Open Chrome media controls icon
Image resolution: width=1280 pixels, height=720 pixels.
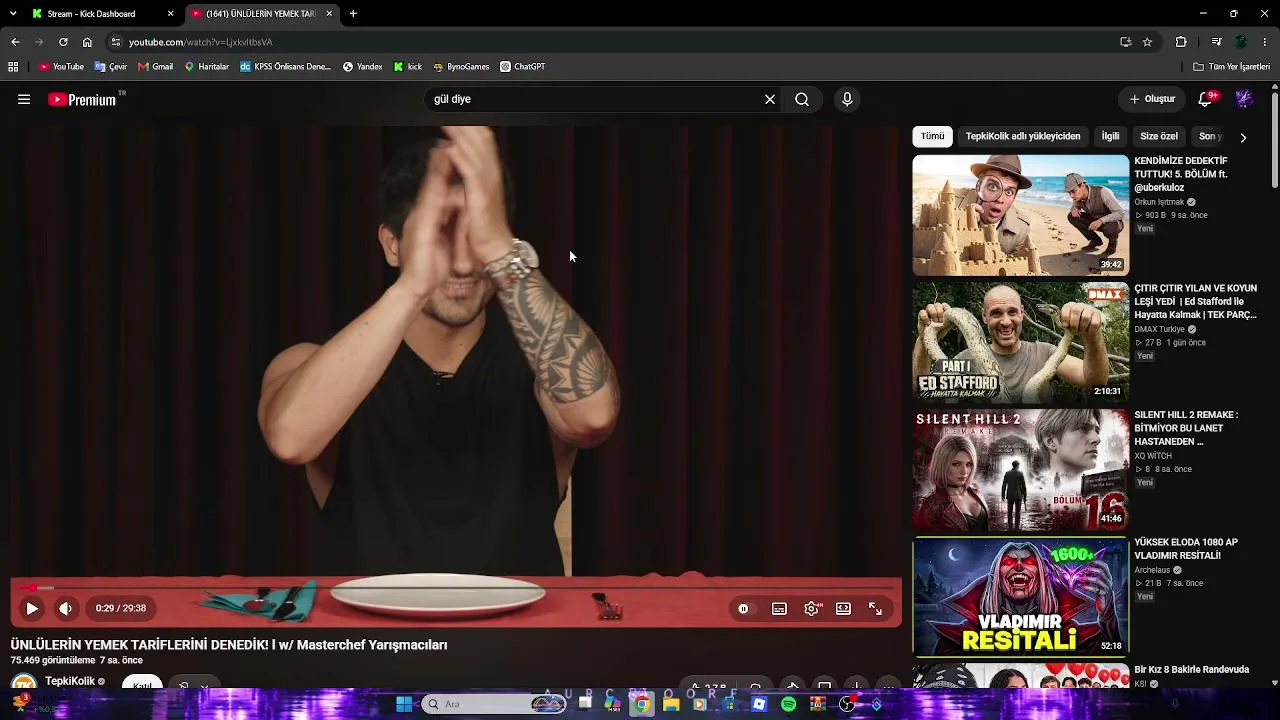1216,42
